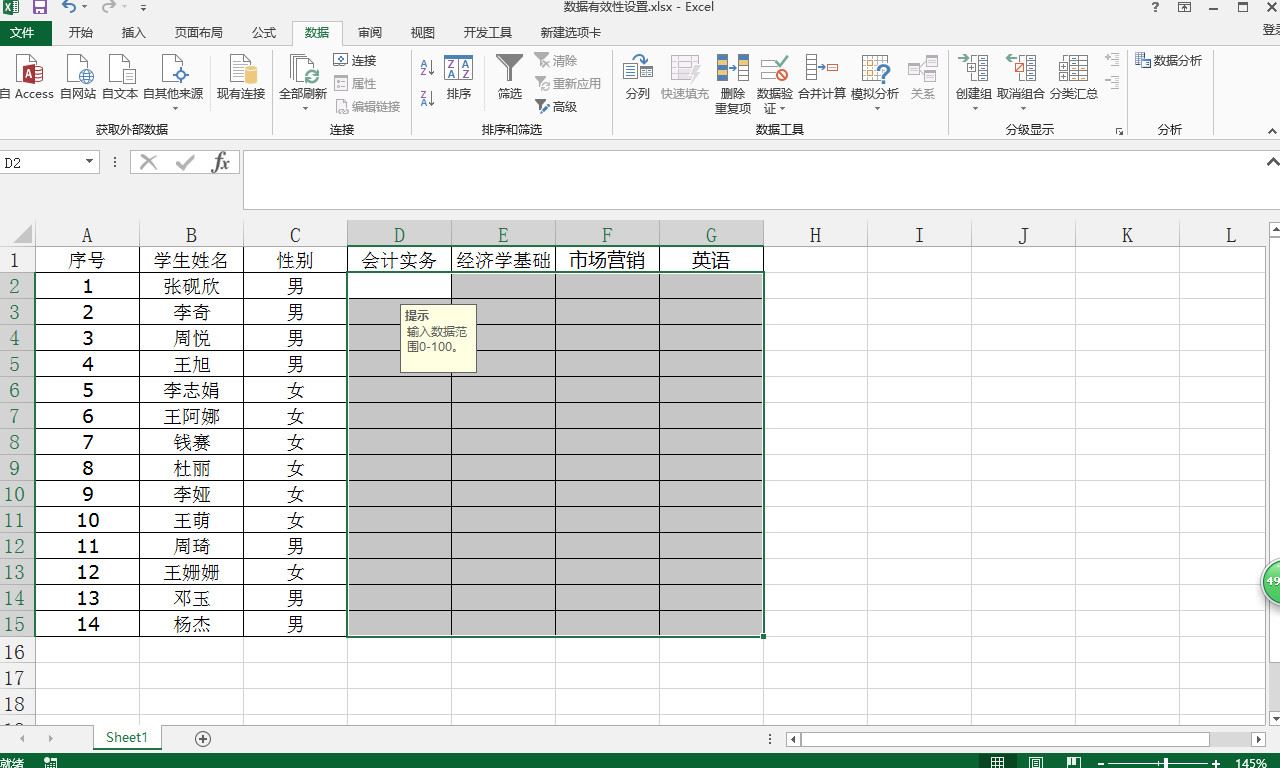Click Connections button in ribbon
This screenshot has width=1280, height=768.
point(355,60)
